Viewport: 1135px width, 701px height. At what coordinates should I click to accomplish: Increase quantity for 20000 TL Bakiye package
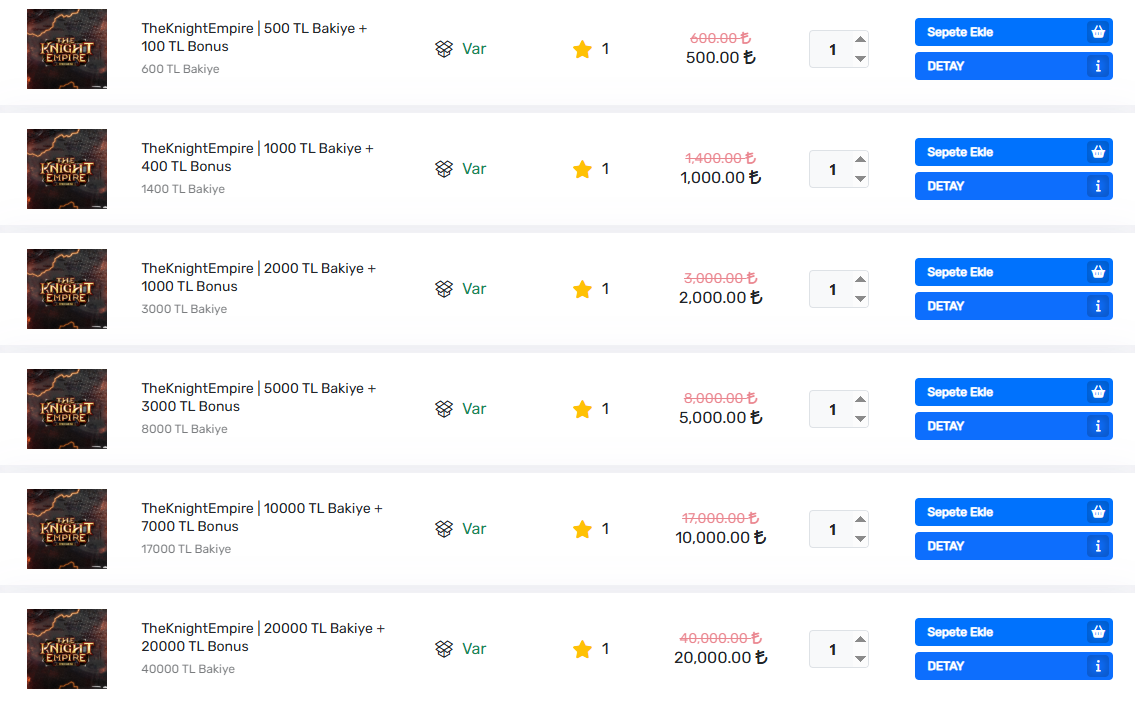860,639
